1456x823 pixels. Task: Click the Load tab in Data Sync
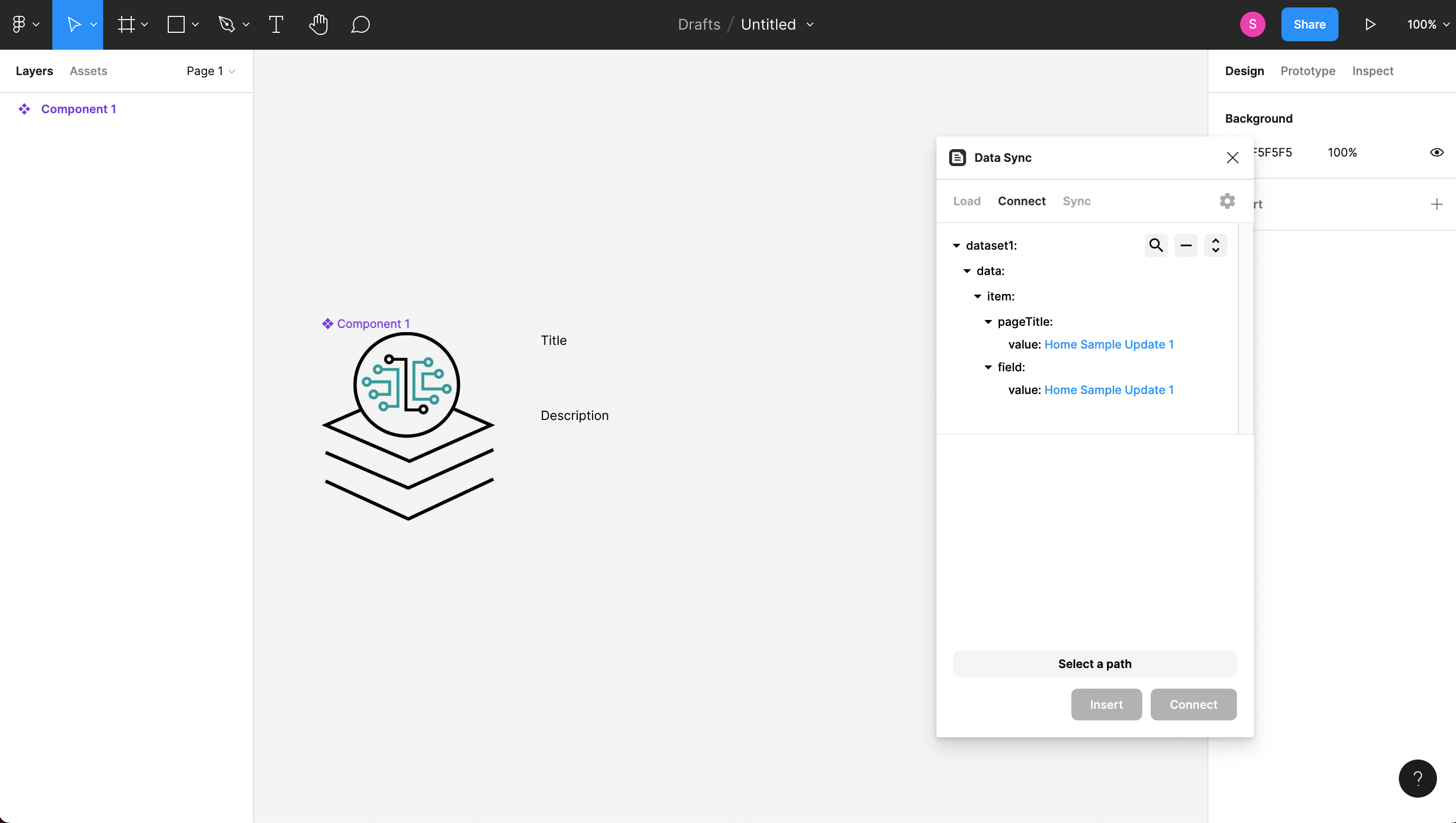click(x=966, y=201)
